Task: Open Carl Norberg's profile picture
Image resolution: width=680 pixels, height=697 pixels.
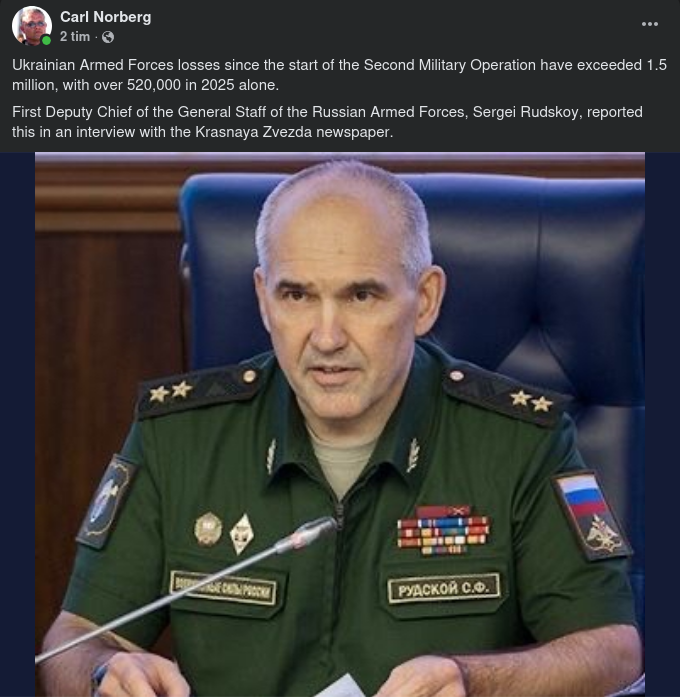Action: coord(32,26)
